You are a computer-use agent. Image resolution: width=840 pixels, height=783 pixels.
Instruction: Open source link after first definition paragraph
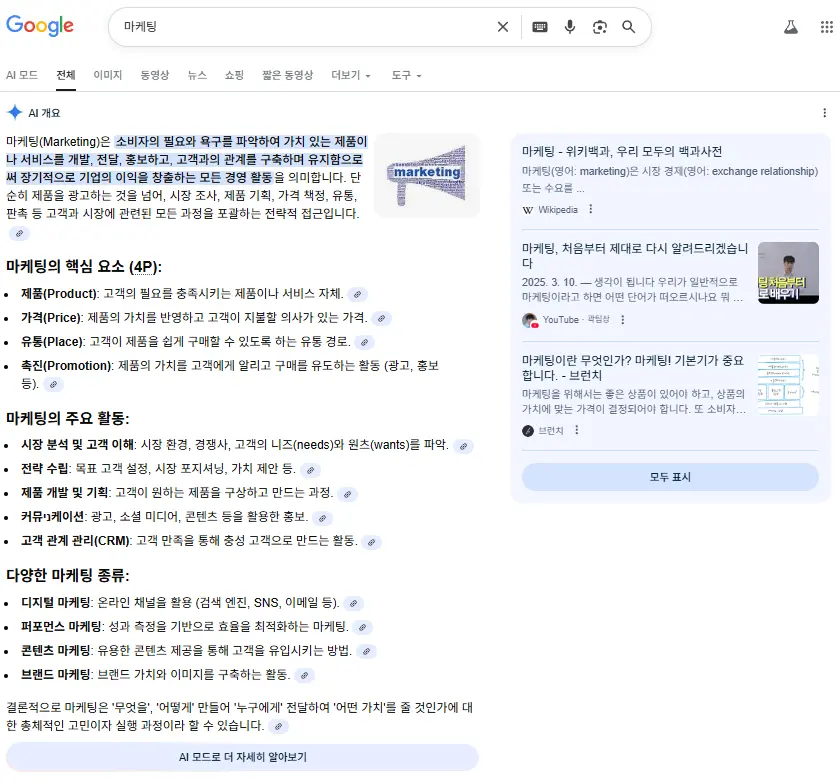click(x=19, y=234)
